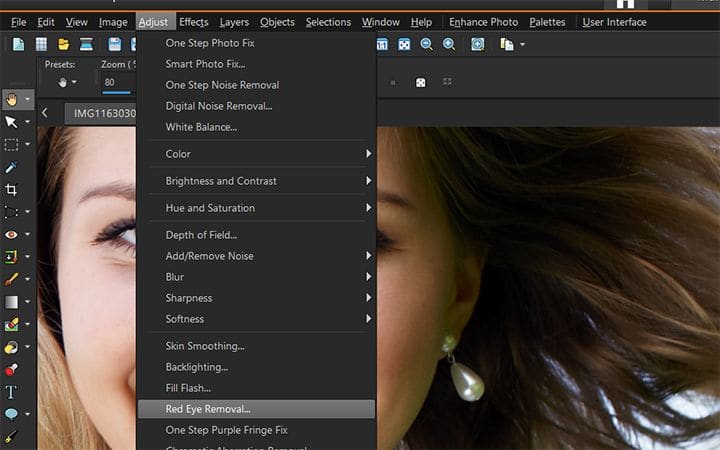Open the Effects menu

tap(194, 22)
